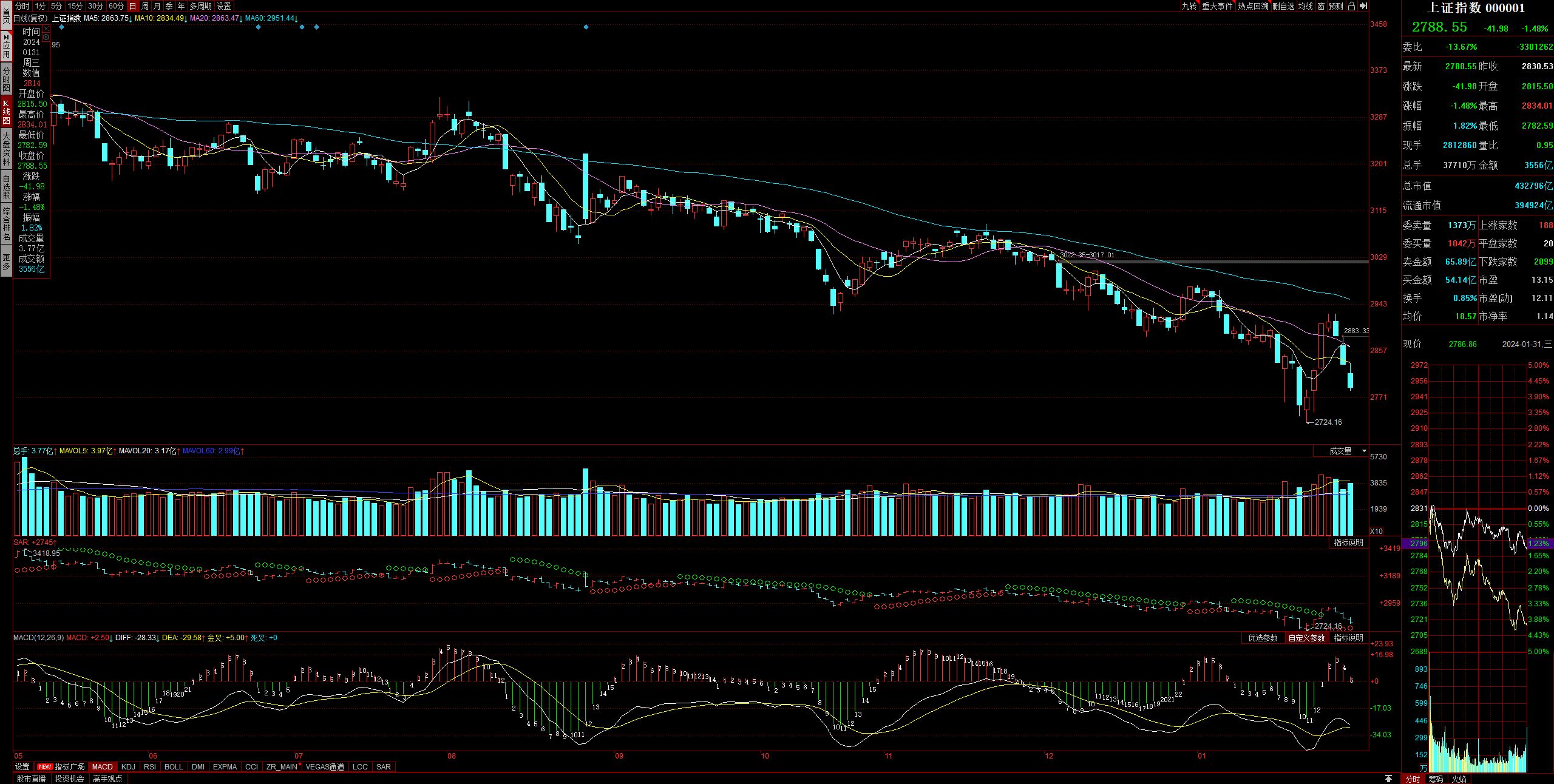Close the data info floating panel
The height and width of the screenshot is (784, 1554).
(46, 29)
